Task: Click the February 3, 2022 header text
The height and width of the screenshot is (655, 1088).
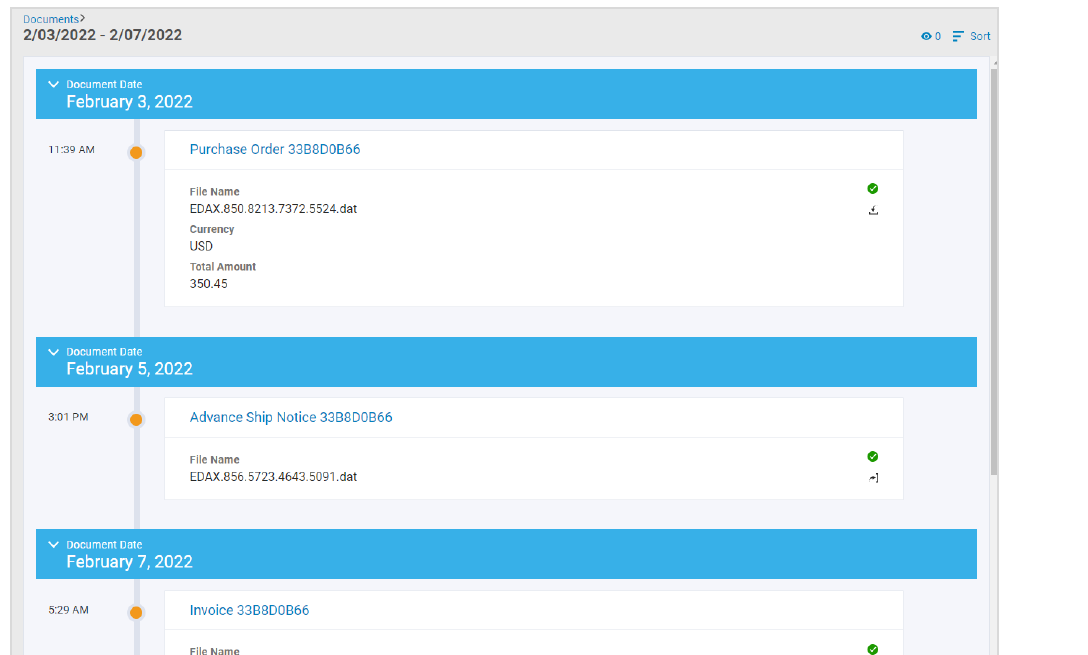Action: click(x=129, y=102)
